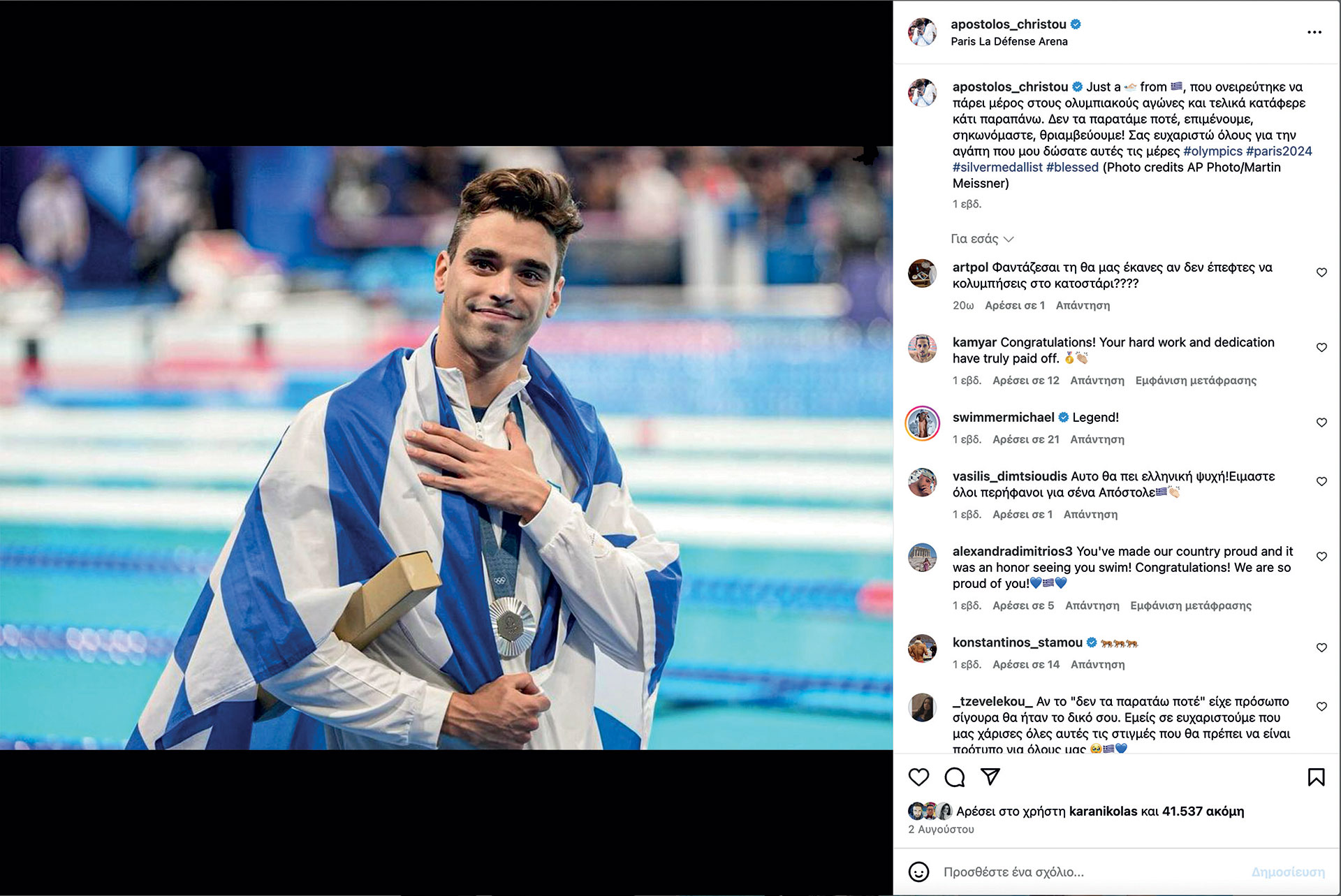Image resolution: width=1341 pixels, height=896 pixels.
Task: Like kamyar's Congratulations comment
Action: pyautogui.click(x=1321, y=347)
